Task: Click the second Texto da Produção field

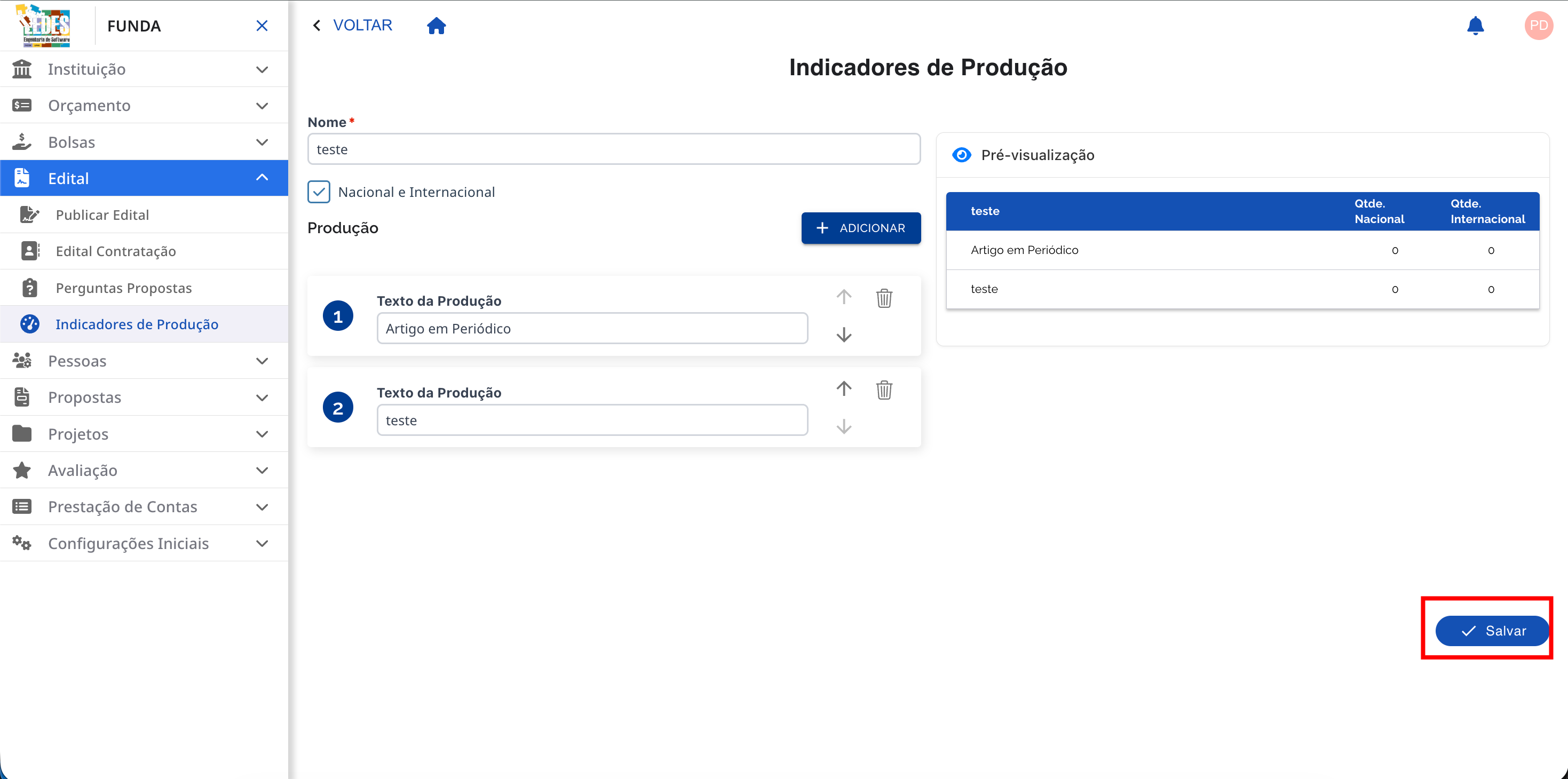Action: (592, 420)
